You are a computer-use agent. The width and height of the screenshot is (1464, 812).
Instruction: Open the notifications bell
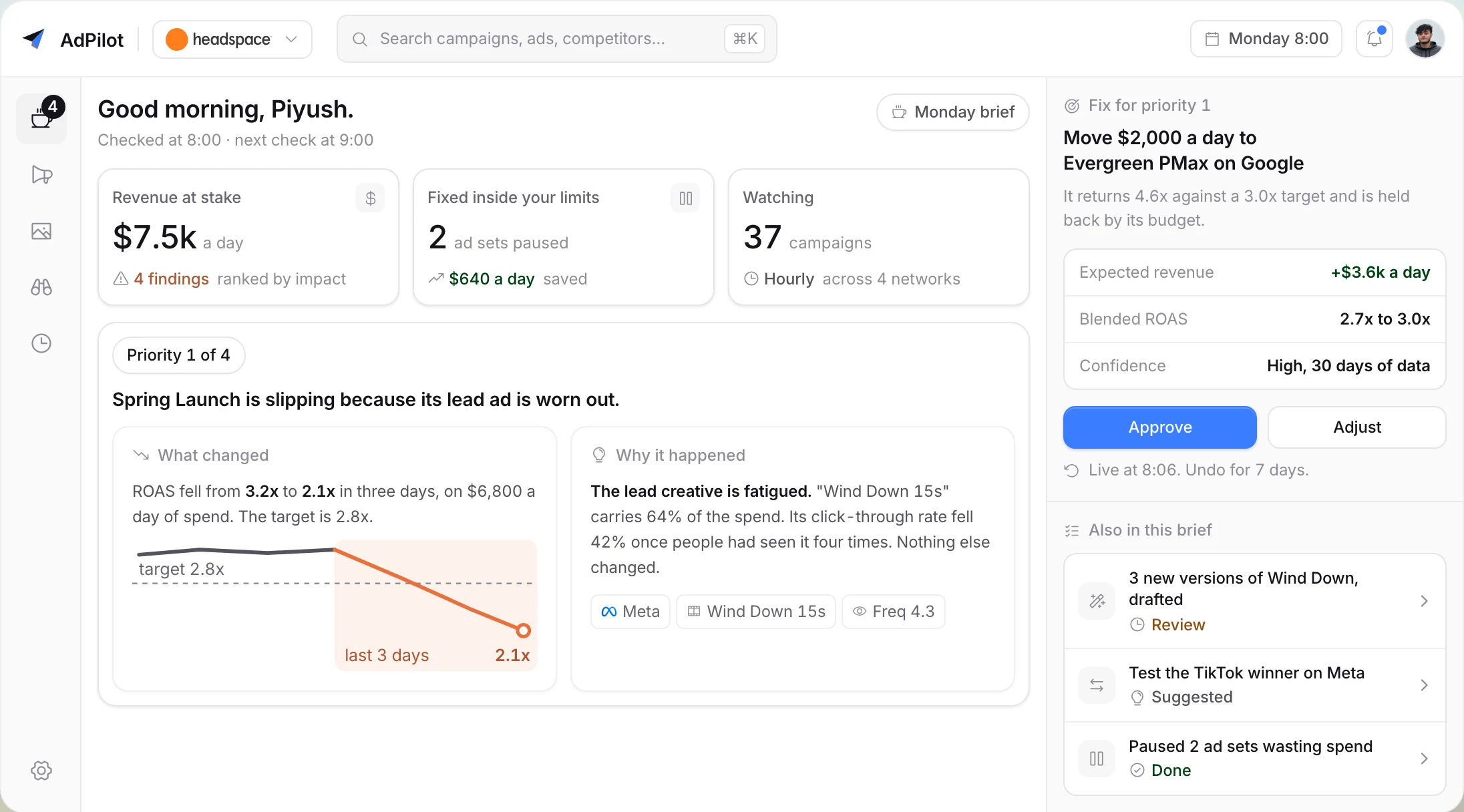[x=1375, y=39]
